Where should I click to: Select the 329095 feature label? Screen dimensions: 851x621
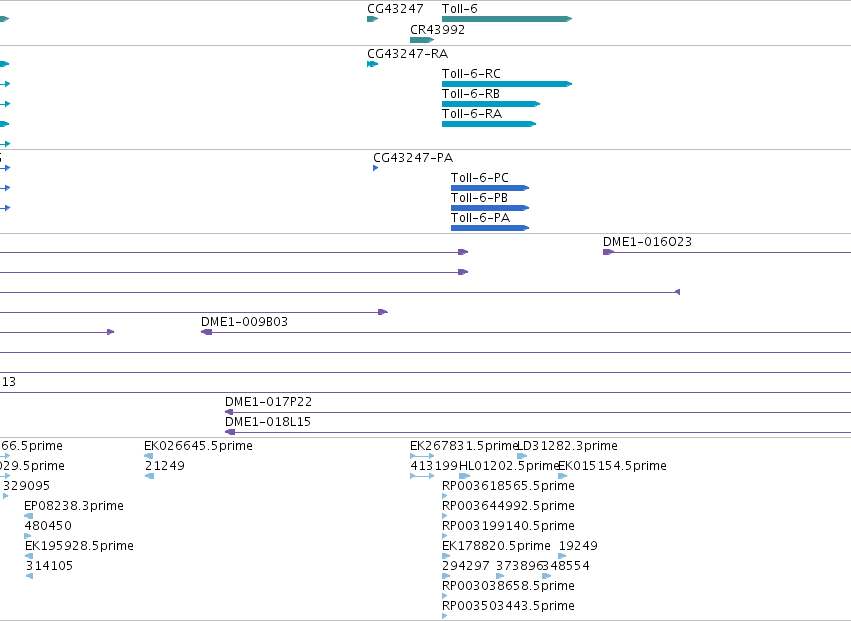pyautogui.click(x=26, y=486)
